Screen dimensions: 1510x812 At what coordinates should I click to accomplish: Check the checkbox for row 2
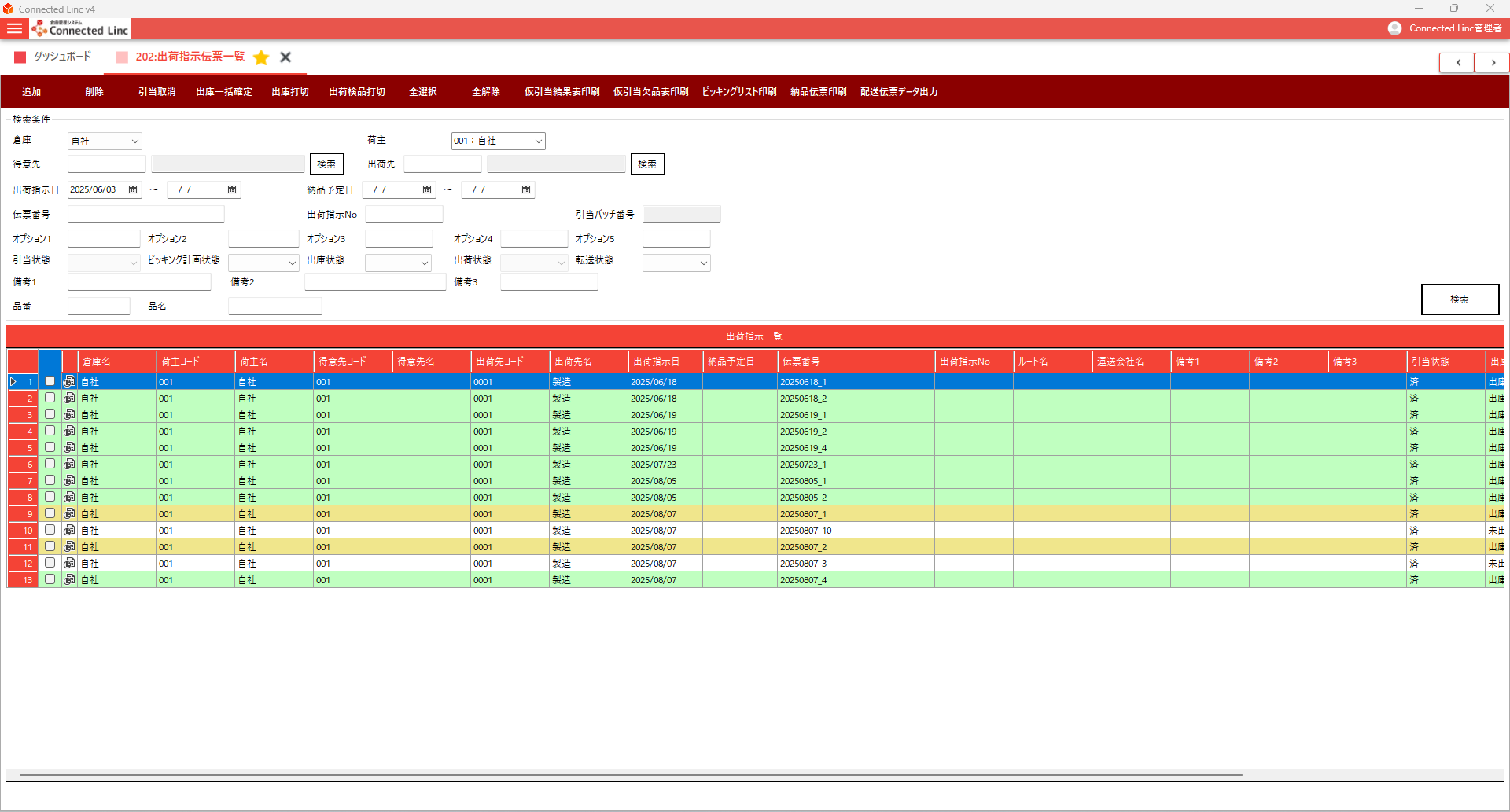click(x=50, y=398)
